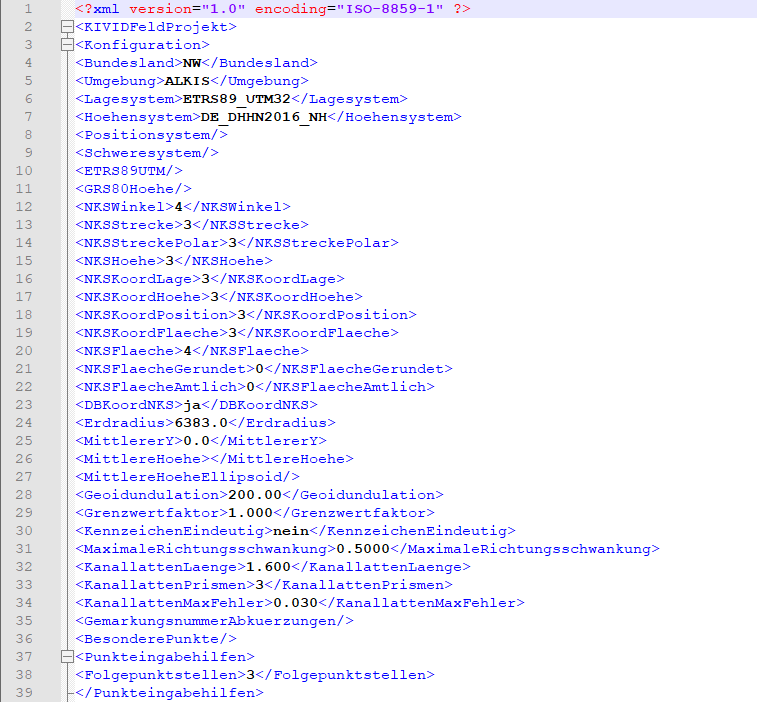Click the KanallattenMaxFehler value 0.030
757x702 pixels.
295,603
